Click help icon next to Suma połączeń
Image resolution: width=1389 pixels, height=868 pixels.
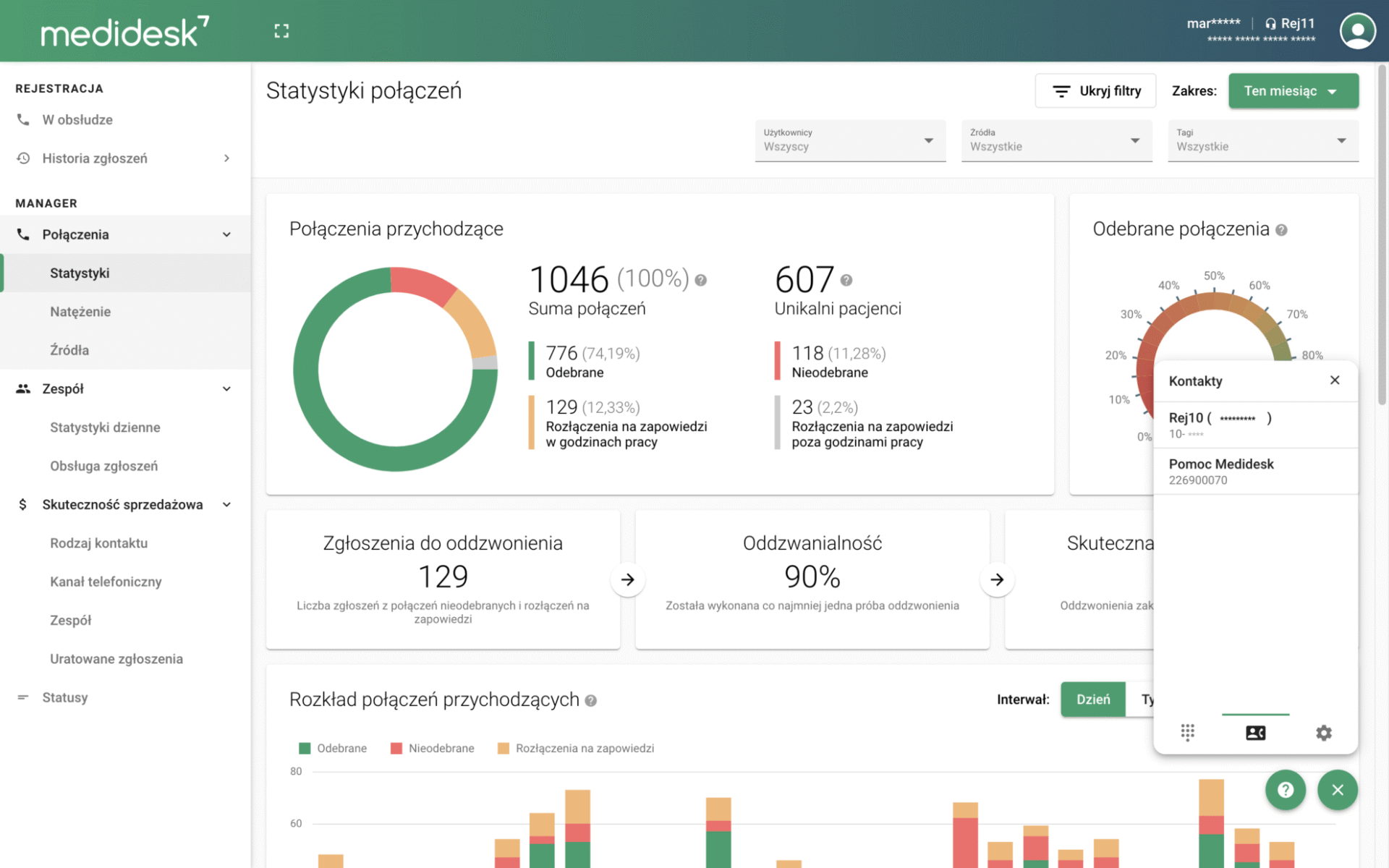[x=700, y=280]
